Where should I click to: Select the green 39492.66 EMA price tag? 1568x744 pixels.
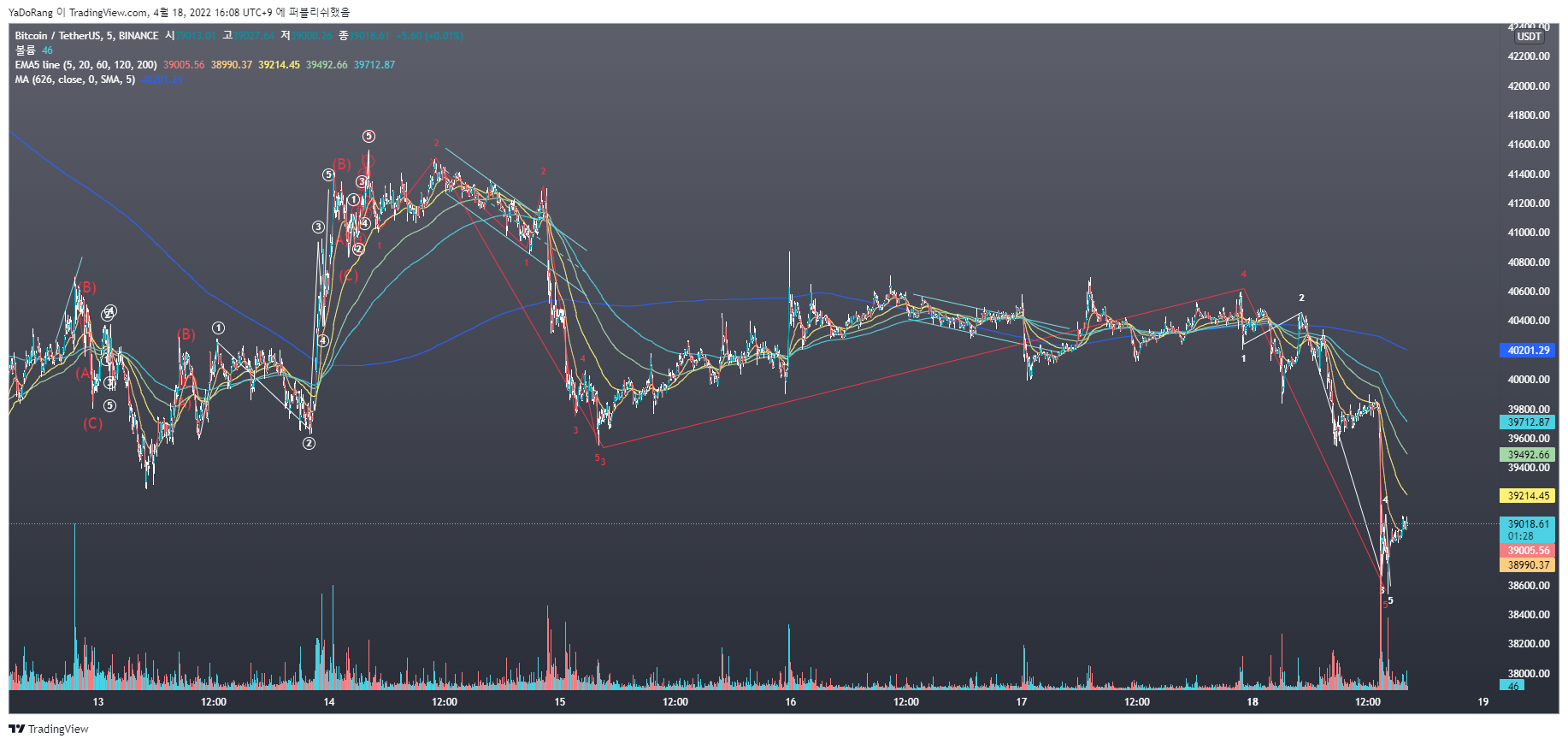tap(1527, 455)
